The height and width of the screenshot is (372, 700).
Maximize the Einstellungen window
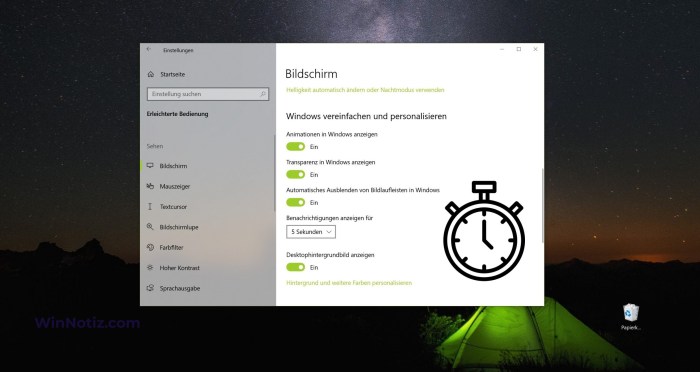[x=519, y=49]
